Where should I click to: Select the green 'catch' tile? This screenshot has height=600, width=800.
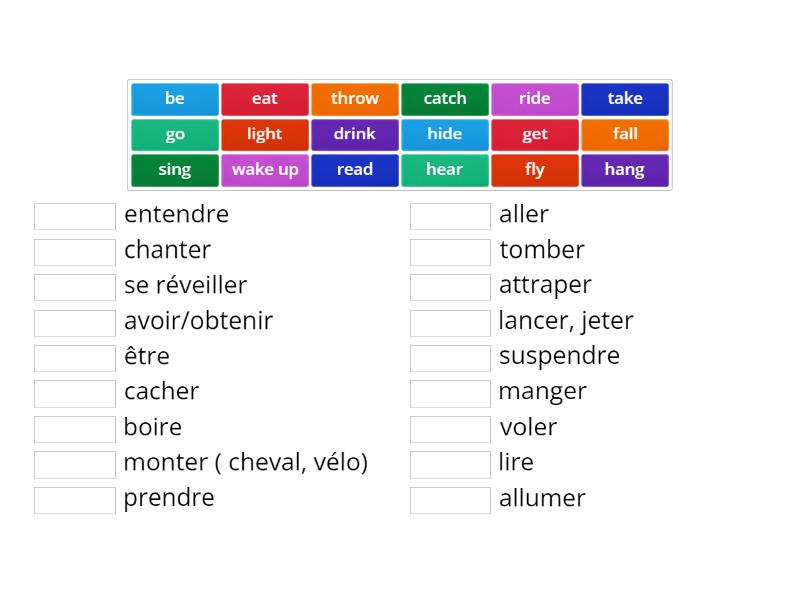click(x=444, y=98)
